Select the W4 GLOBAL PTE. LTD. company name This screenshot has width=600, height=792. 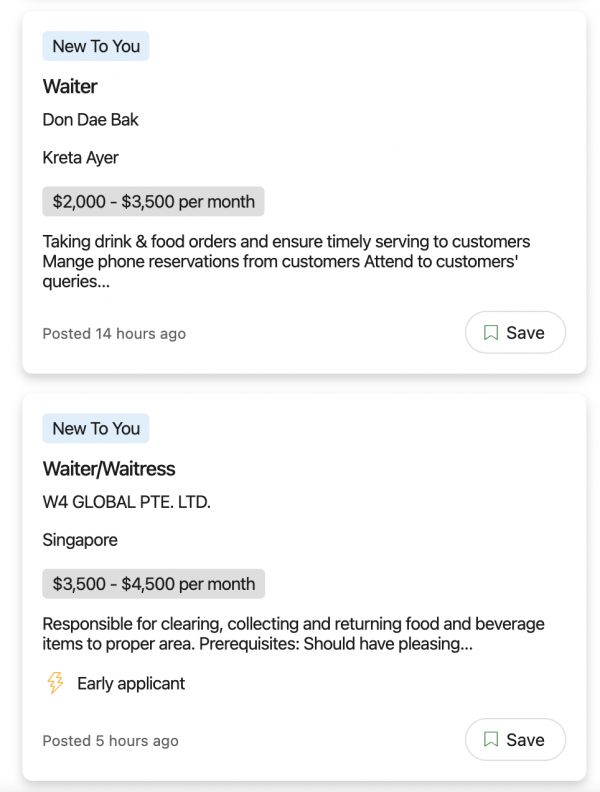[x=126, y=502]
